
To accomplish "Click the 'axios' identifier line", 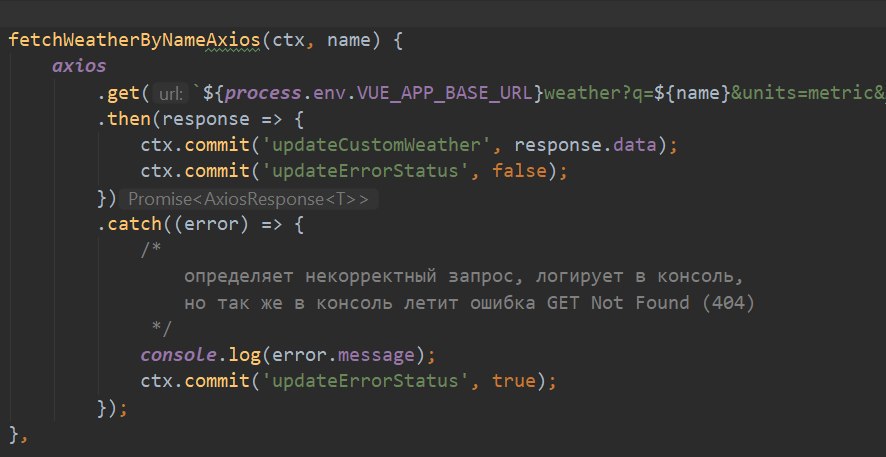I will pyautogui.click(x=79, y=66).
